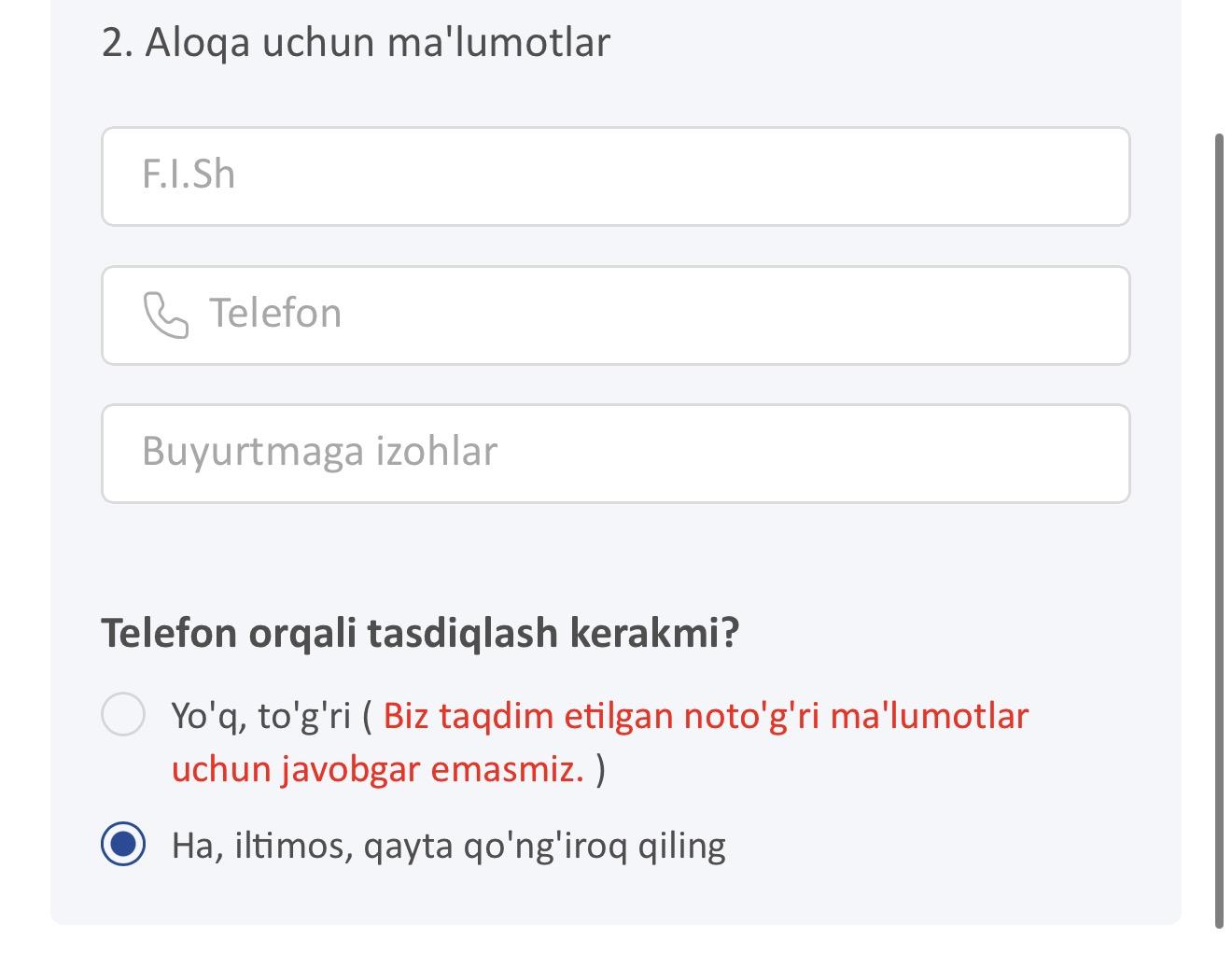The height and width of the screenshot is (967, 1232).
Task: Click "Buyurtmaga izohlar" placeholder text
Action: tap(319, 452)
